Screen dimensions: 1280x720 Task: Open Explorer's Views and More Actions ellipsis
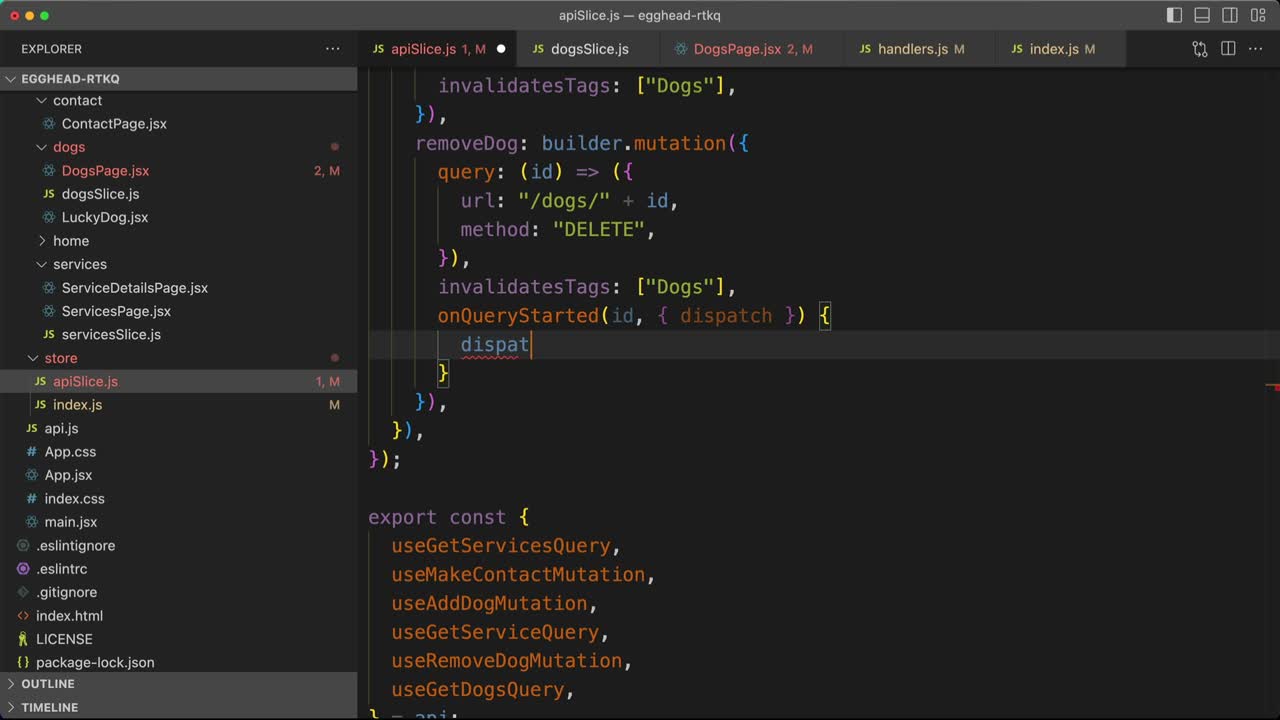click(332, 49)
